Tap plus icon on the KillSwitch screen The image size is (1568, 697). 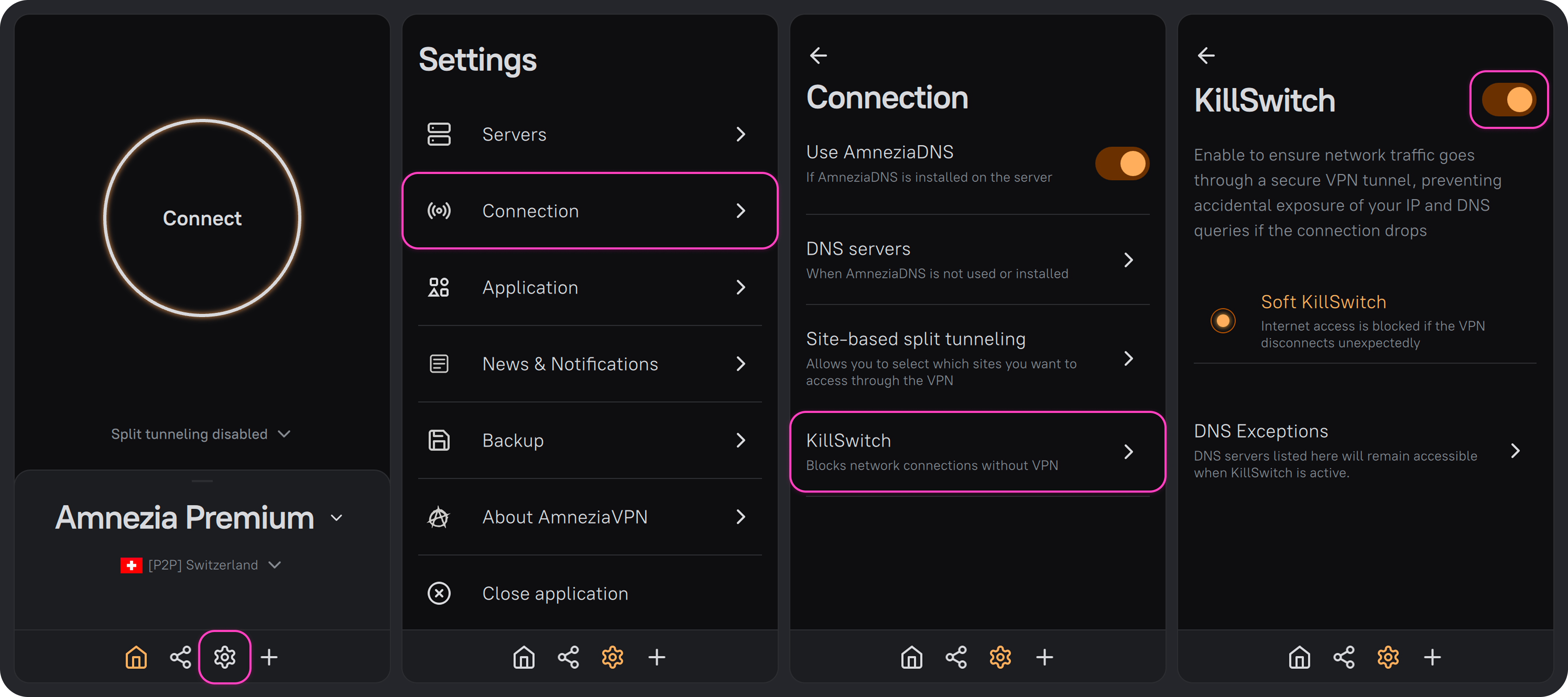tap(1432, 657)
